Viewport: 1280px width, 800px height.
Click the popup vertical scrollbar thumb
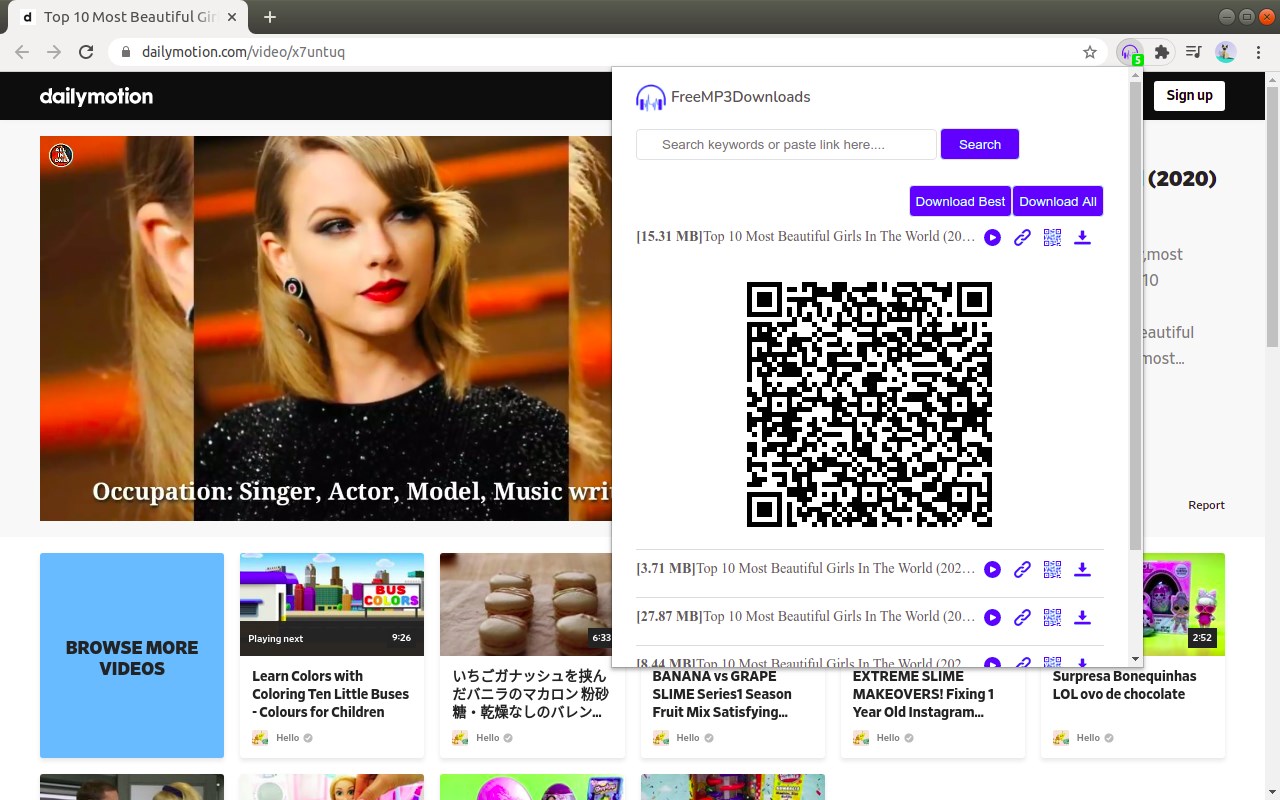click(x=1135, y=315)
